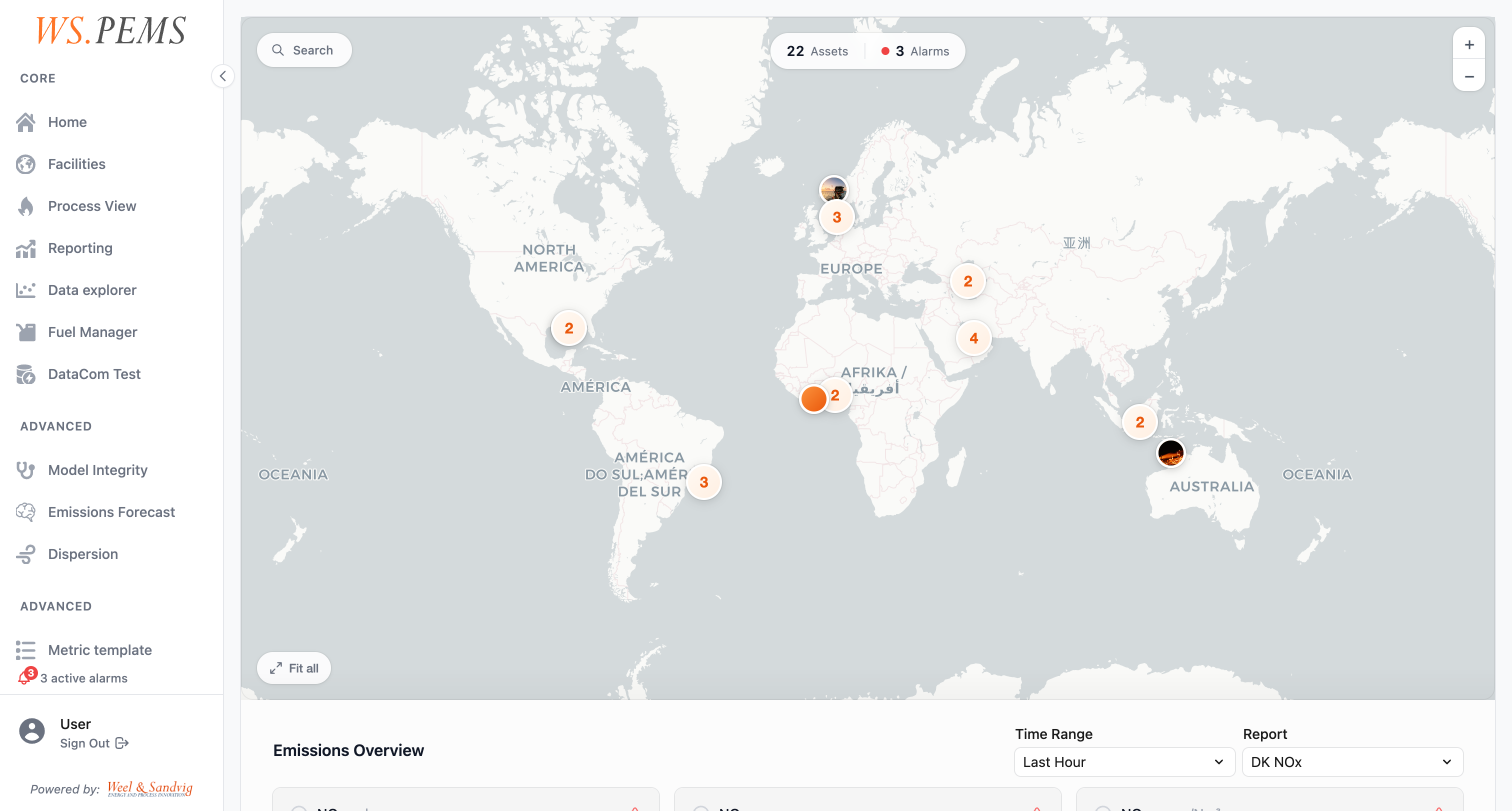Open the Europe cluster marker labeled 3
The width and height of the screenshot is (1512, 811).
point(837,217)
